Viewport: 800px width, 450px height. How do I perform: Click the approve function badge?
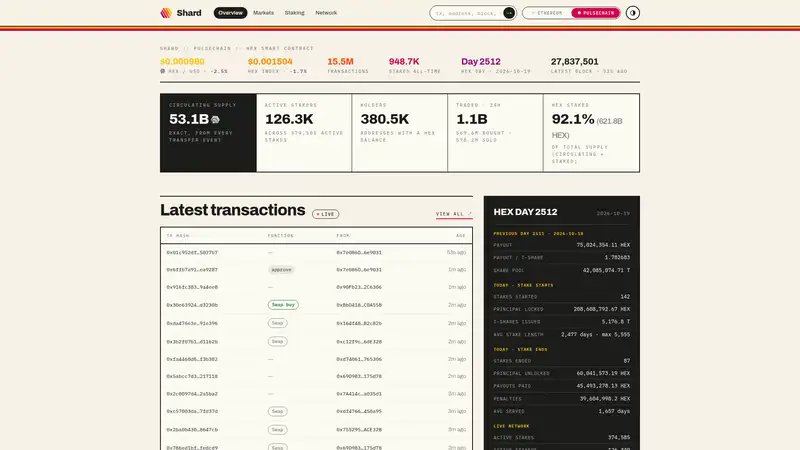pos(281,269)
